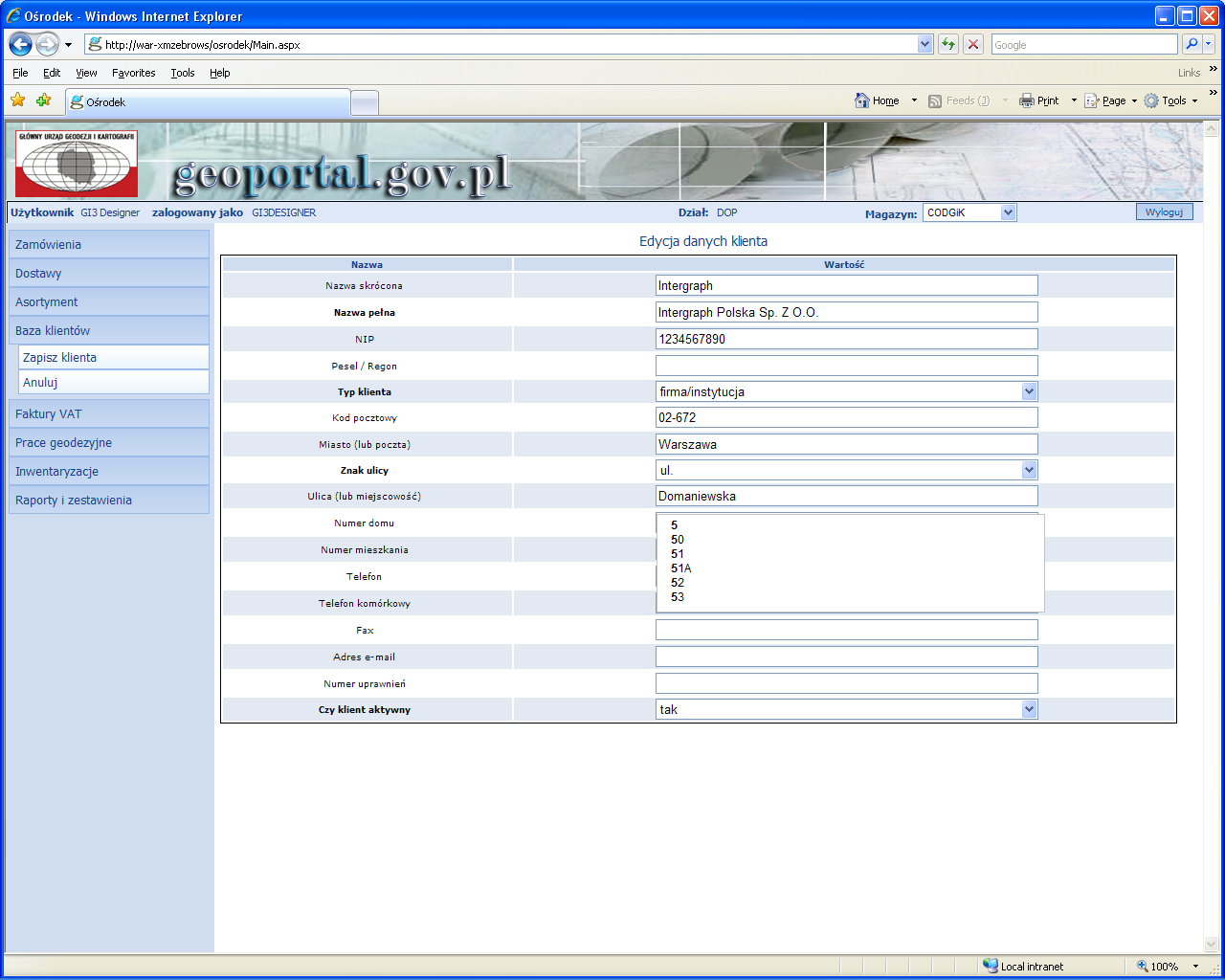Click the Miasto field containing Warszawa

tap(846, 444)
